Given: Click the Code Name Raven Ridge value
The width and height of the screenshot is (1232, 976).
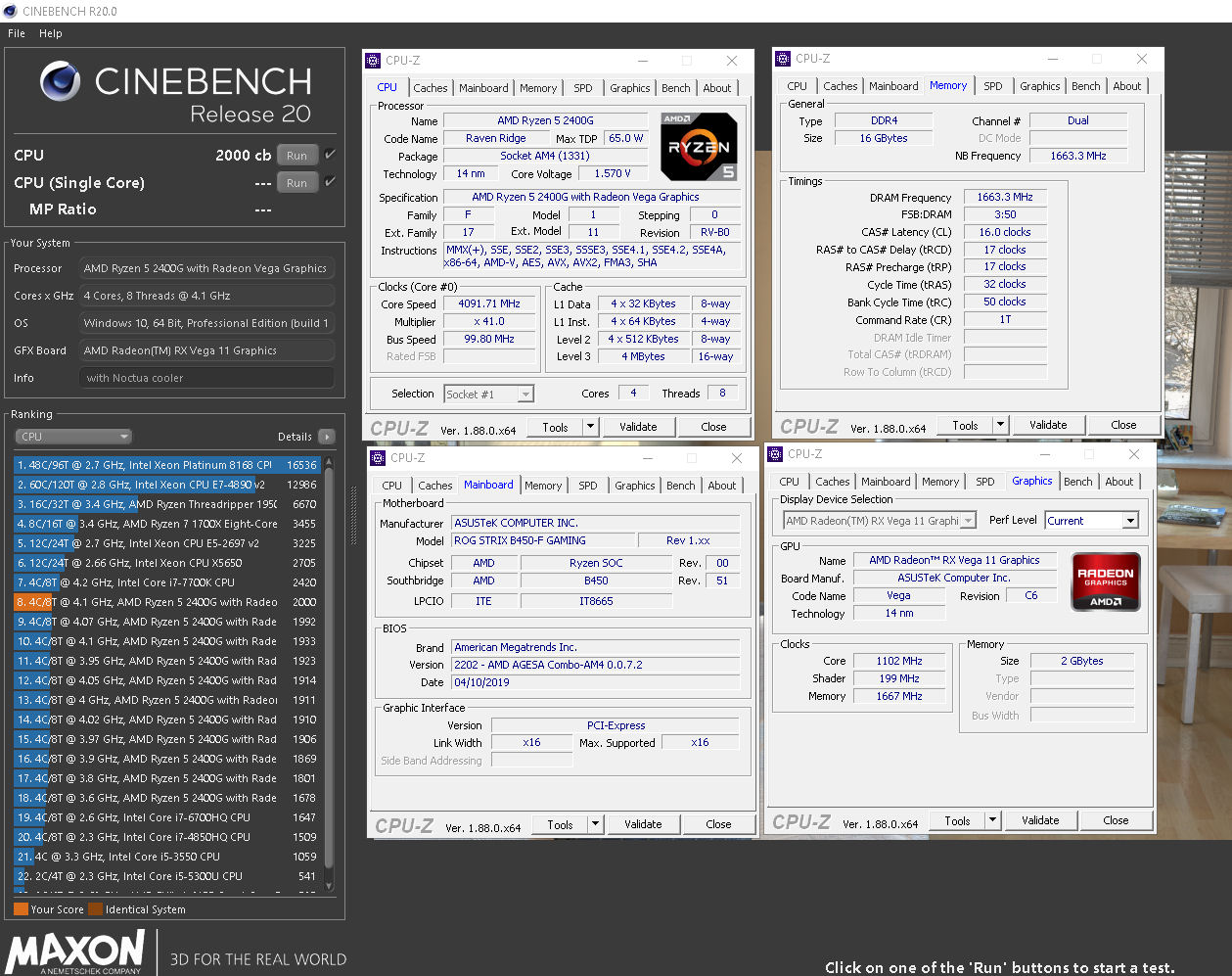Looking at the screenshot, I should 495,138.
